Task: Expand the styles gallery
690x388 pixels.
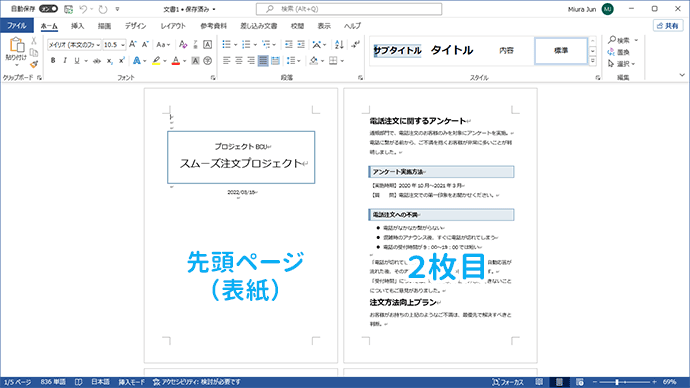Action: [593, 62]
